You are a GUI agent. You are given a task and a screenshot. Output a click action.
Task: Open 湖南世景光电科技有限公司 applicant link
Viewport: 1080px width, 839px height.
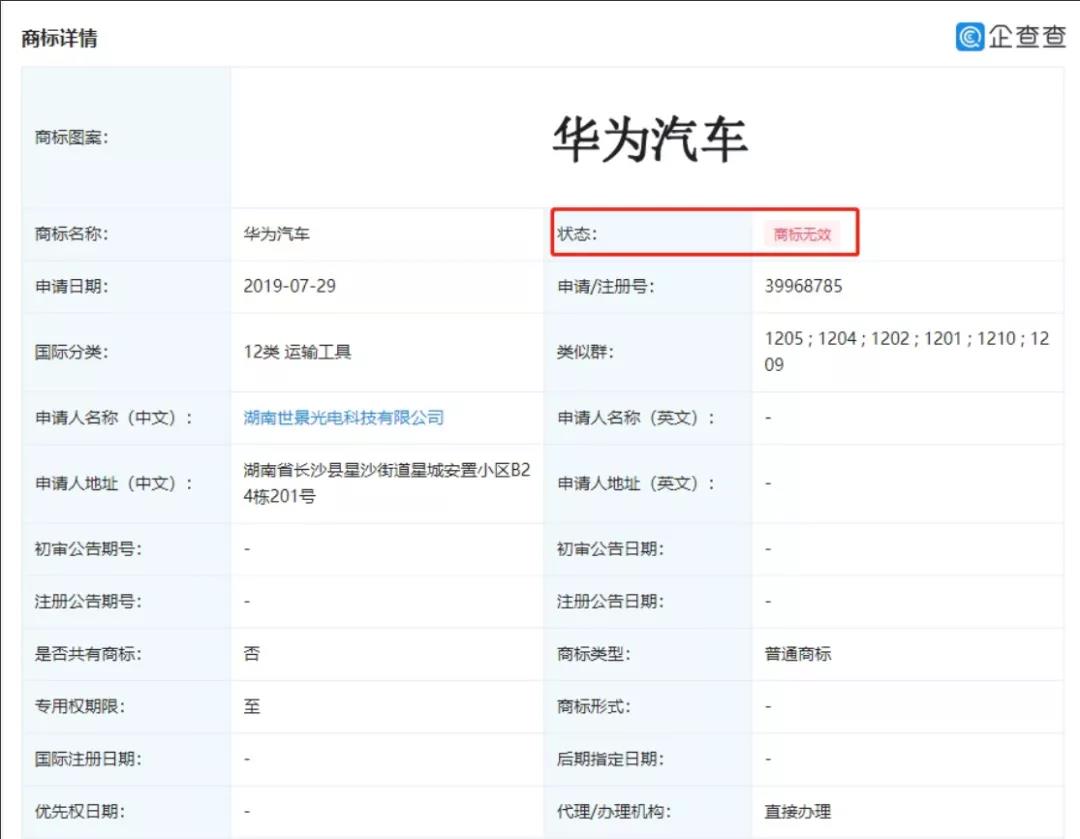point(344,417)
